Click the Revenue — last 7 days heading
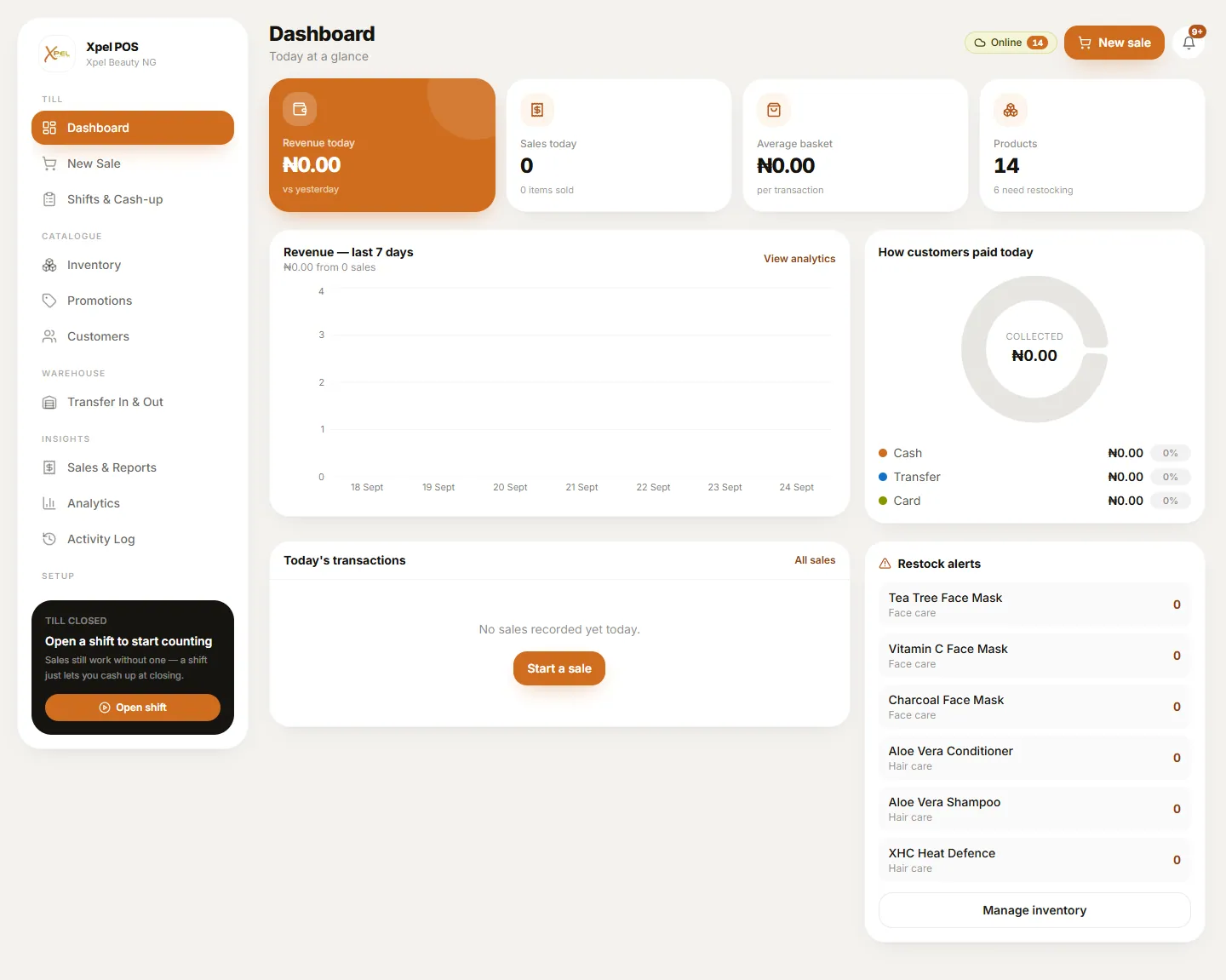Viewport: 1226px width, 980px height. point(348,252)
